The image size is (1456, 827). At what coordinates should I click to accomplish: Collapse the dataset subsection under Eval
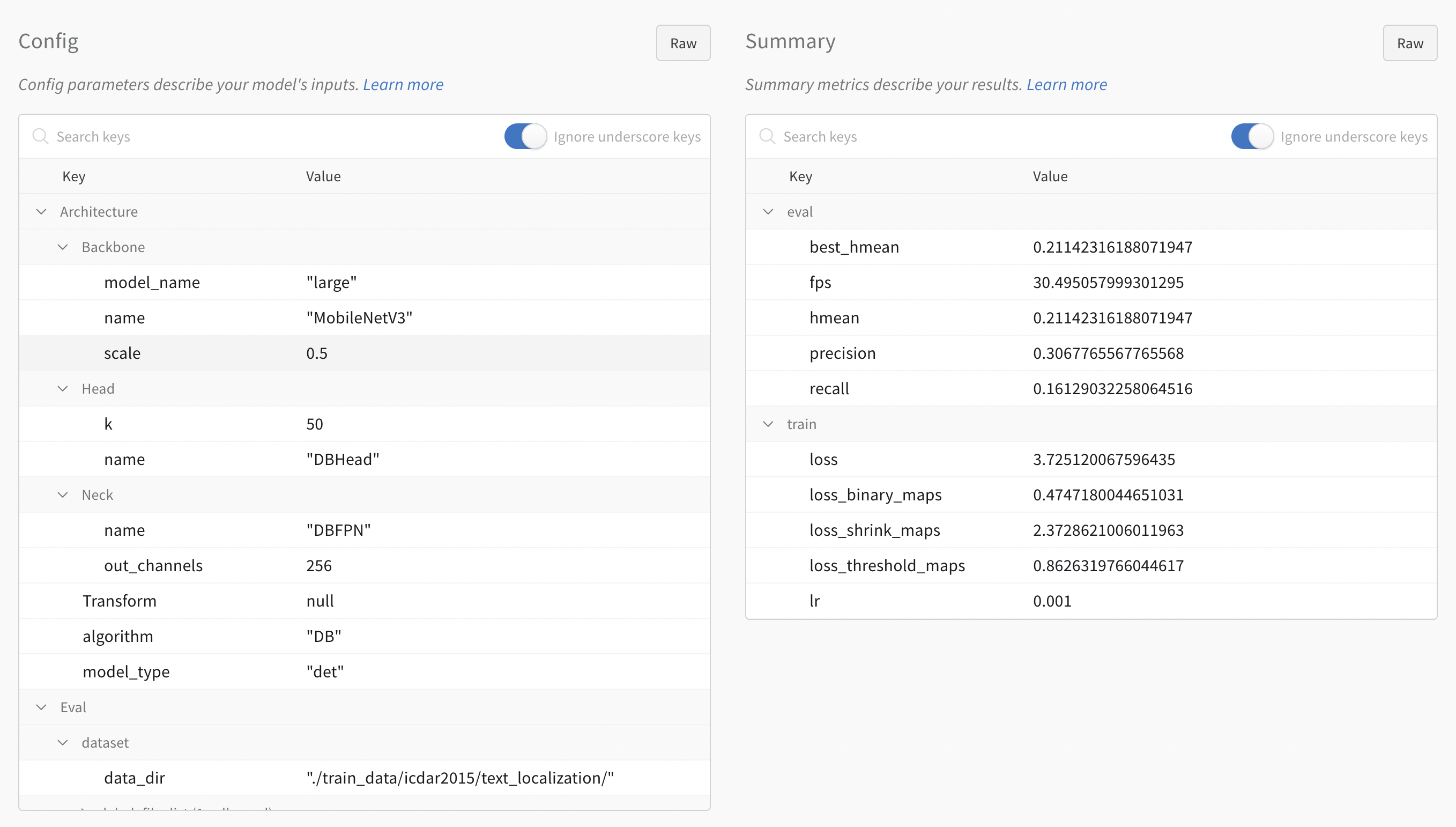coord(62,742)
